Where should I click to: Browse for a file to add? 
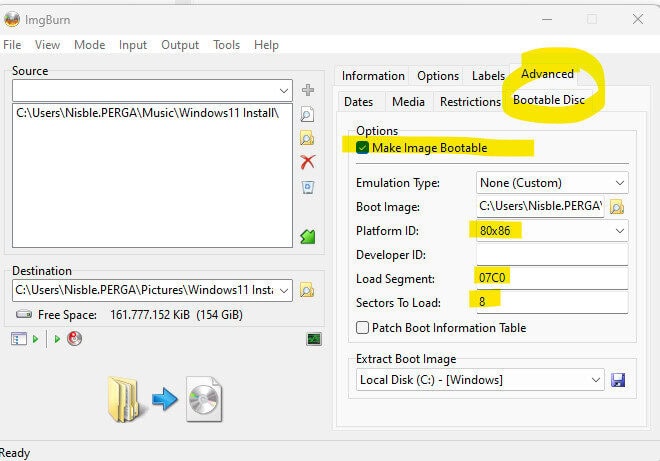[x=308, y=114]
